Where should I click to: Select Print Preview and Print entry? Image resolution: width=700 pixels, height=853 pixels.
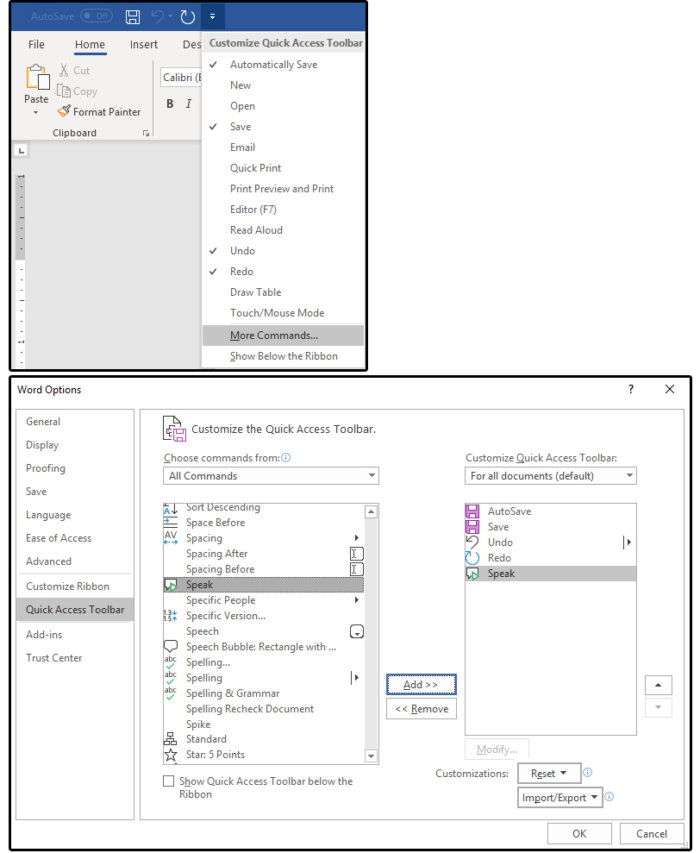(283, 188)
